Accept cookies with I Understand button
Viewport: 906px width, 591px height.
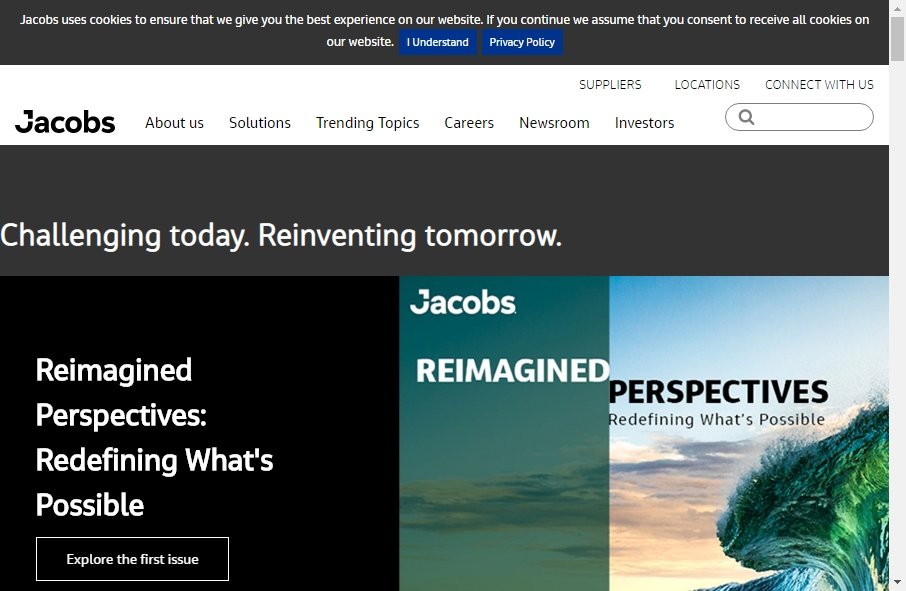click(437, 42)
